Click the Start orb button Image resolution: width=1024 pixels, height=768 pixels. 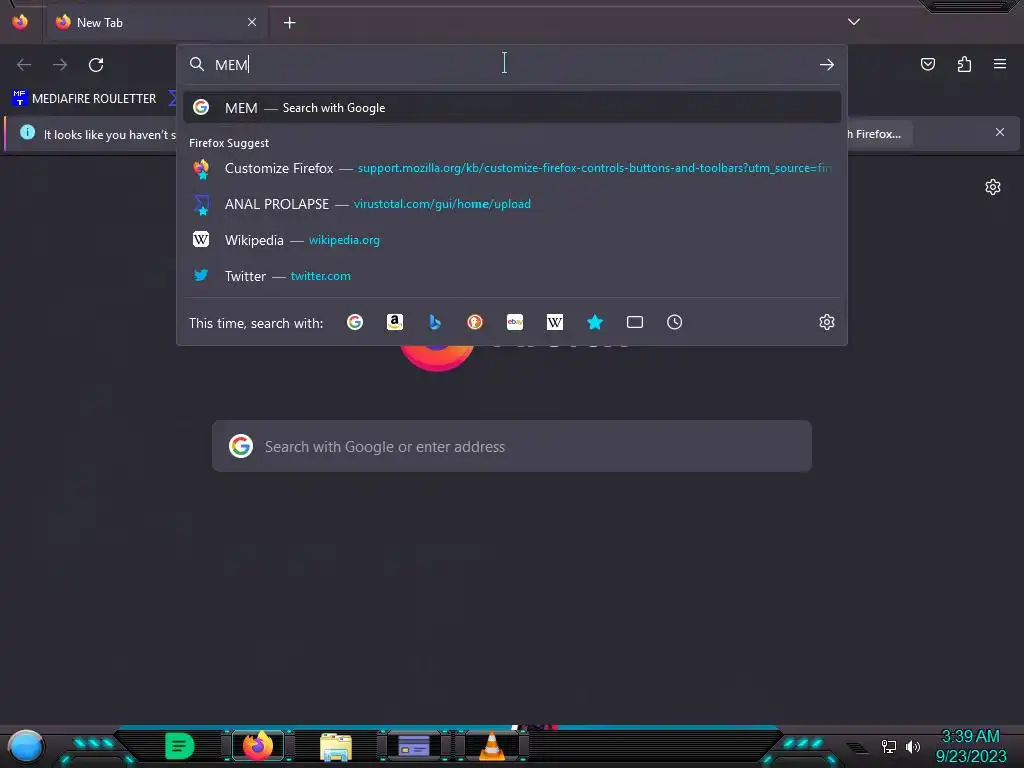26,746
